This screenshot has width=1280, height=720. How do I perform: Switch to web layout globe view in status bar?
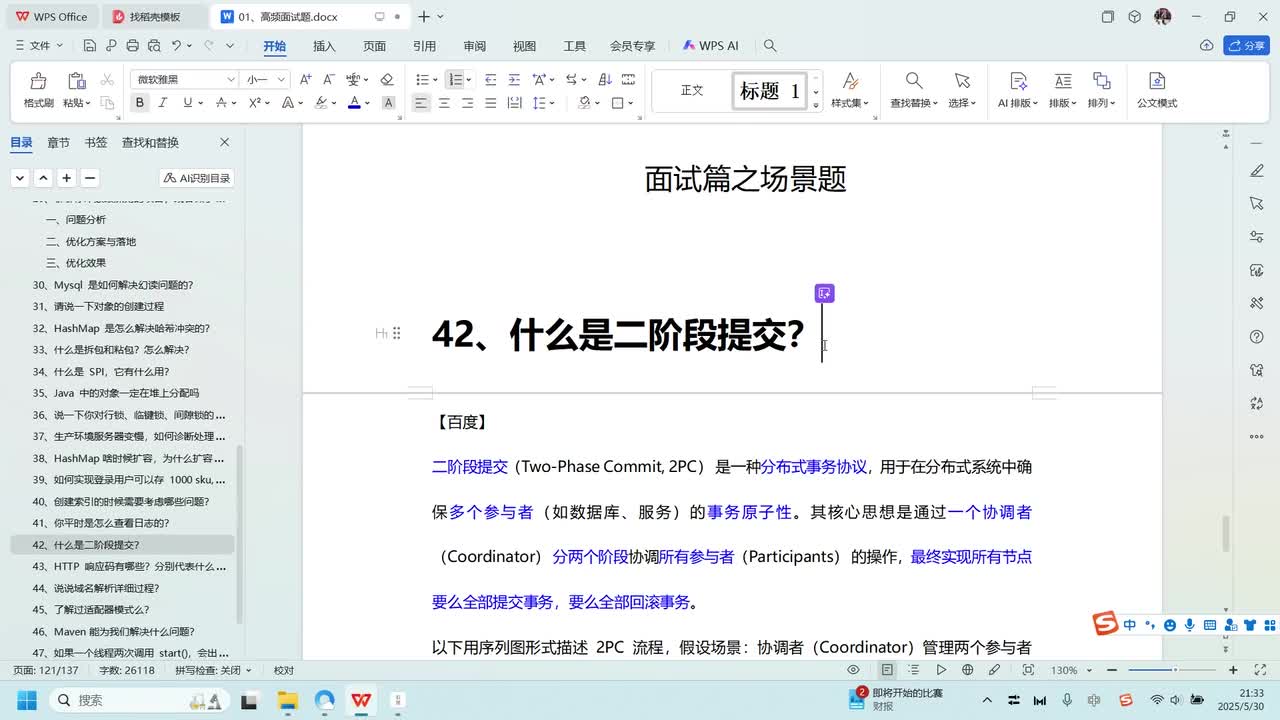(967, 670)
